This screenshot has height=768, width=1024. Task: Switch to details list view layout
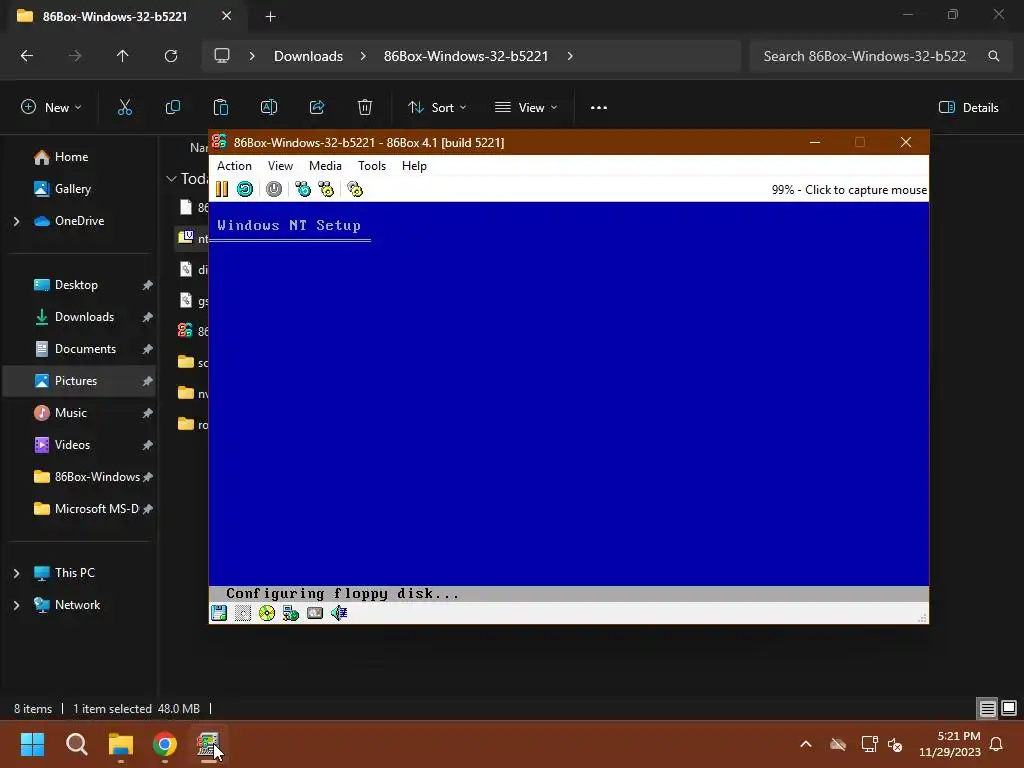click(x=987, y=708)
